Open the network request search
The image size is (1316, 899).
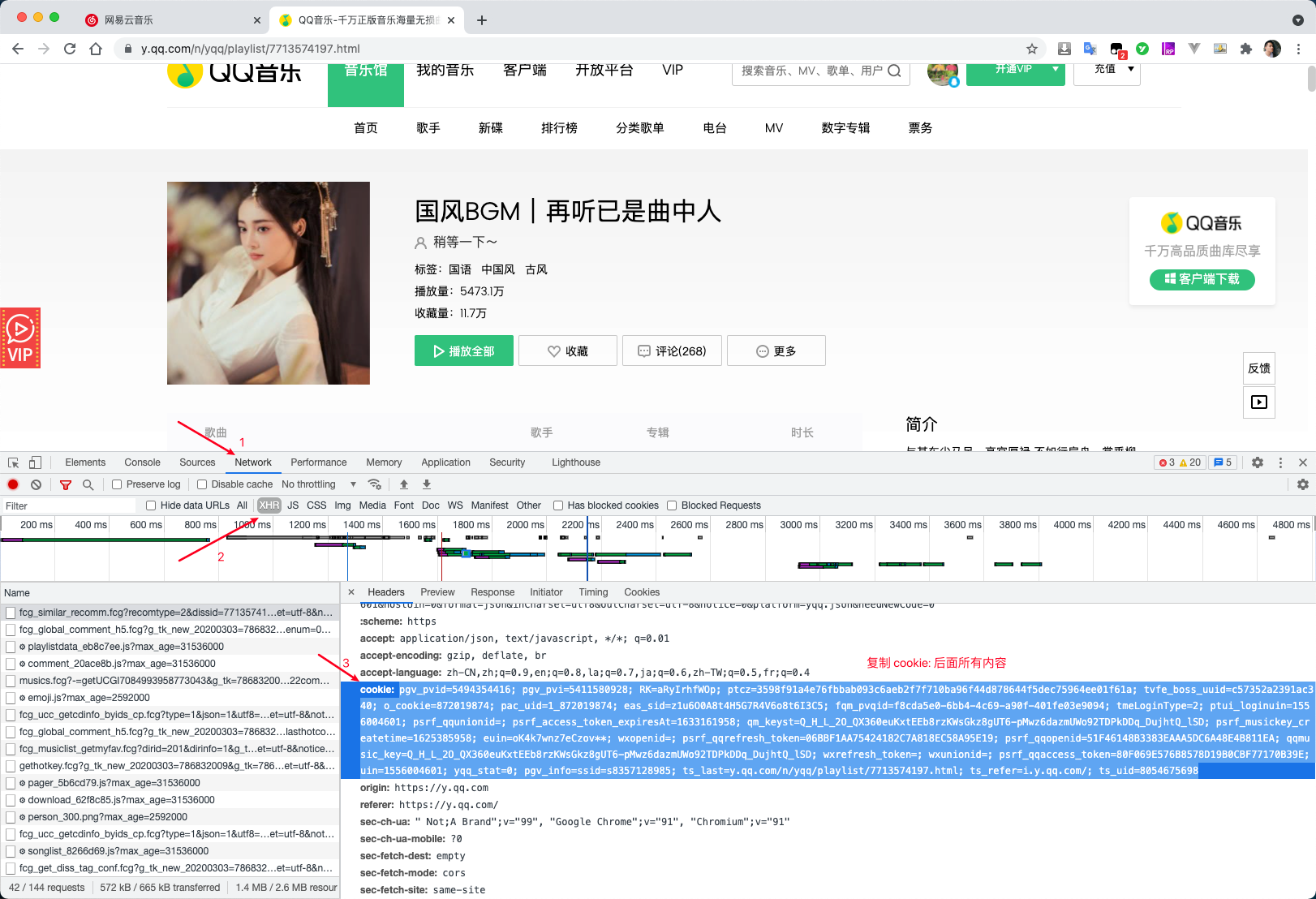(88, 484)
